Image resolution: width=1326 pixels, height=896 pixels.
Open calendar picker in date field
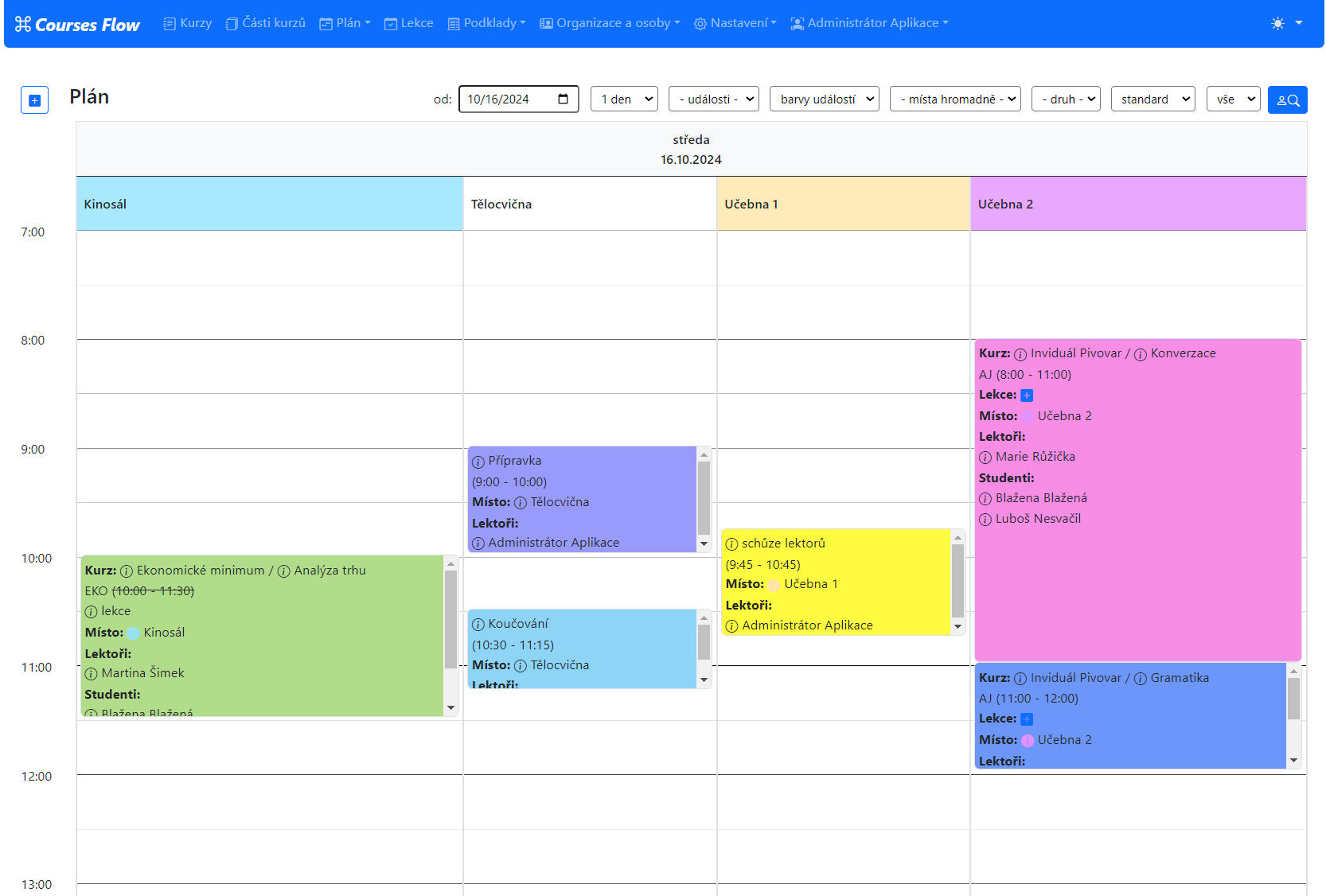coord(564,99)
